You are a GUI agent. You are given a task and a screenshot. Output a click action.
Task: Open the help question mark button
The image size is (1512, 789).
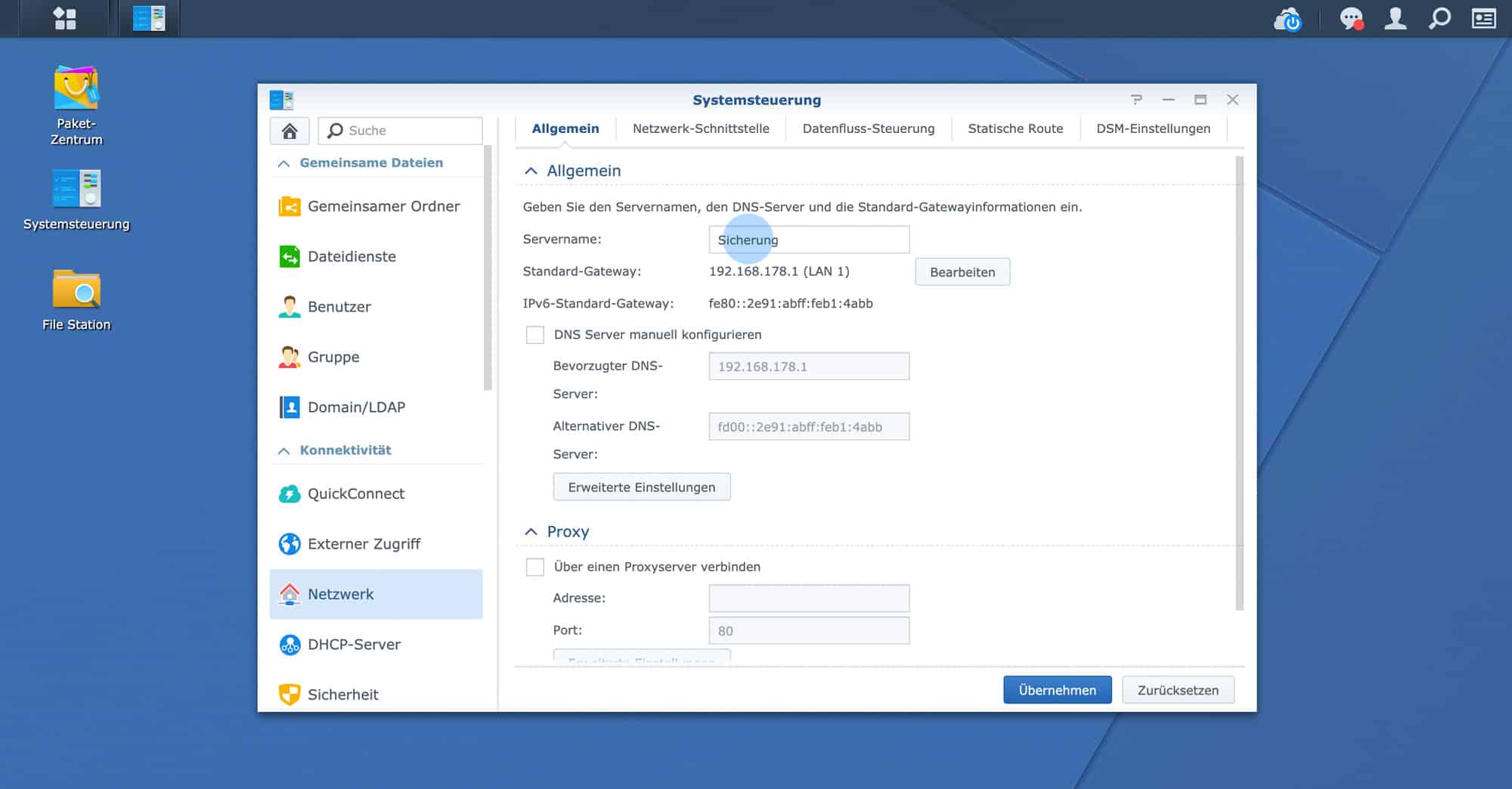(1136, 100)
